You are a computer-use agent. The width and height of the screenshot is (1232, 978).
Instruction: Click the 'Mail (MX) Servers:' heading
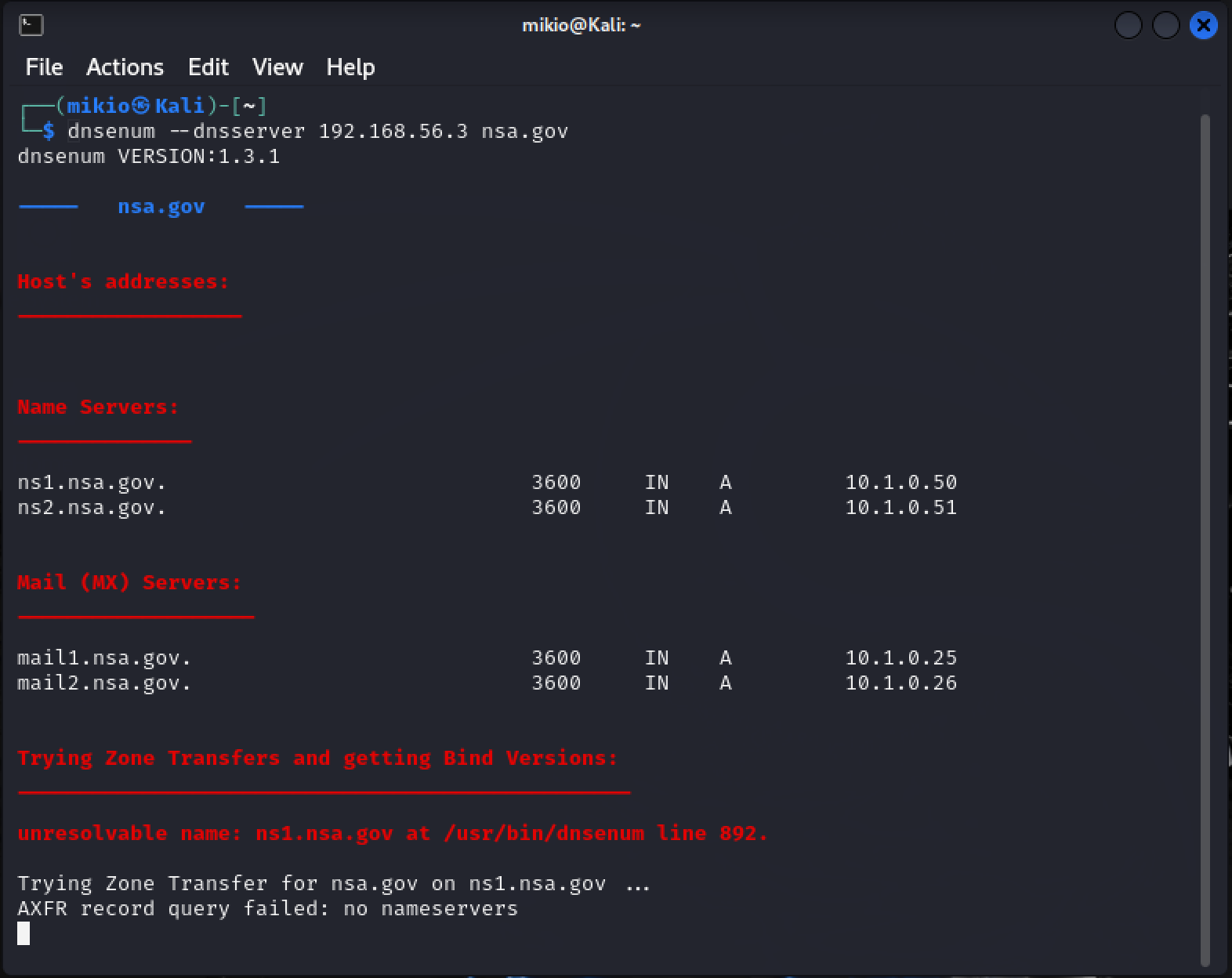click(129, 582)
